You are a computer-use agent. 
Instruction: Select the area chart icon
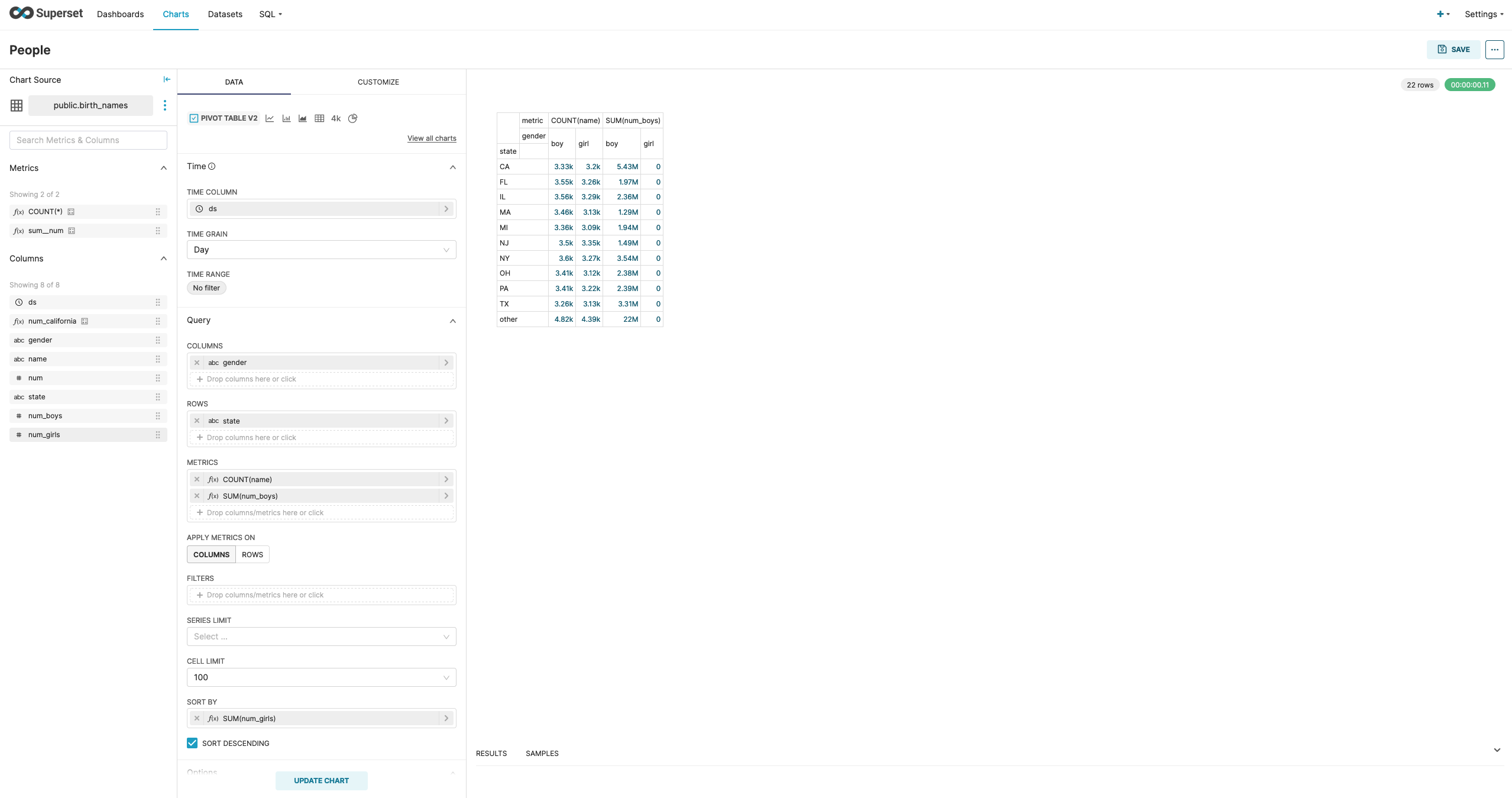tap(303, 118)
